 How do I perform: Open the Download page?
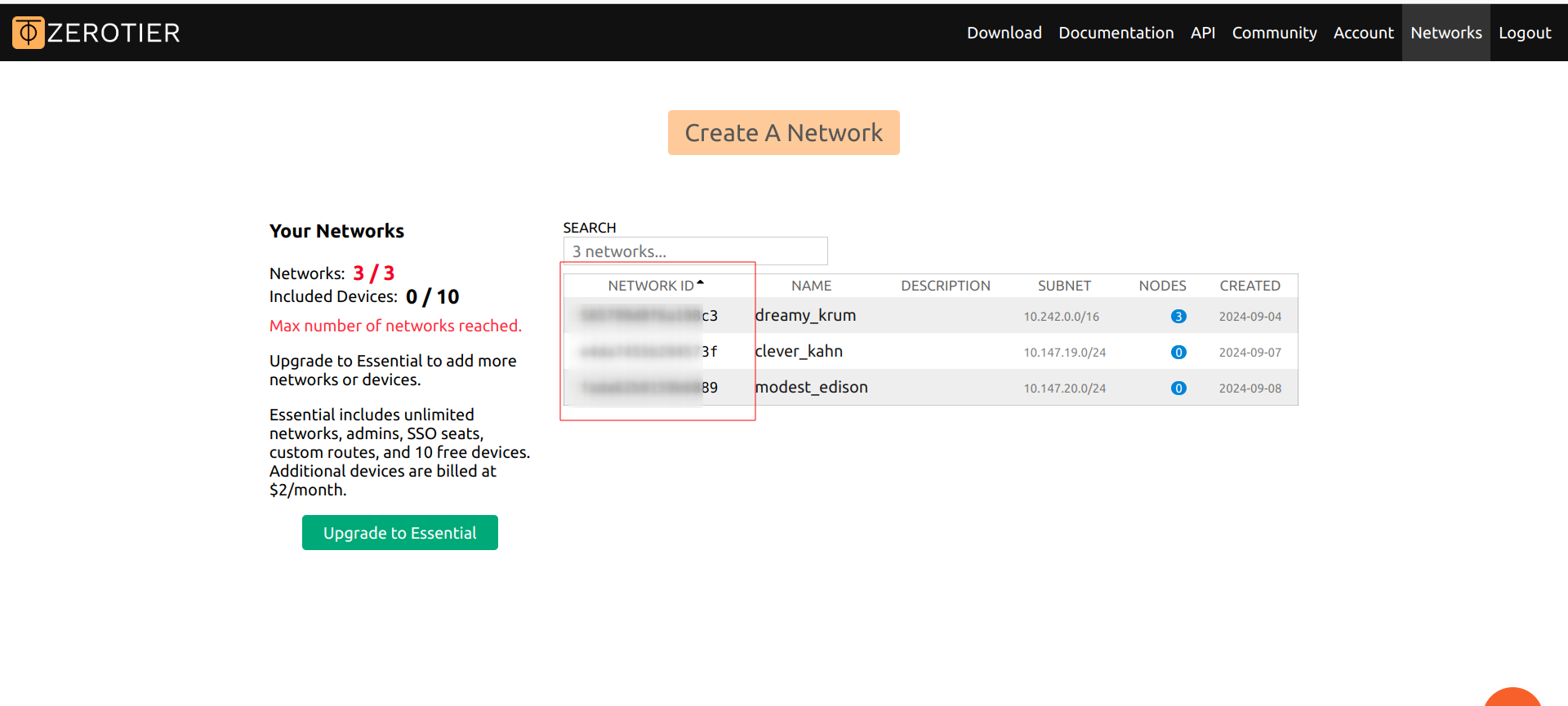tap(1004, 33)
